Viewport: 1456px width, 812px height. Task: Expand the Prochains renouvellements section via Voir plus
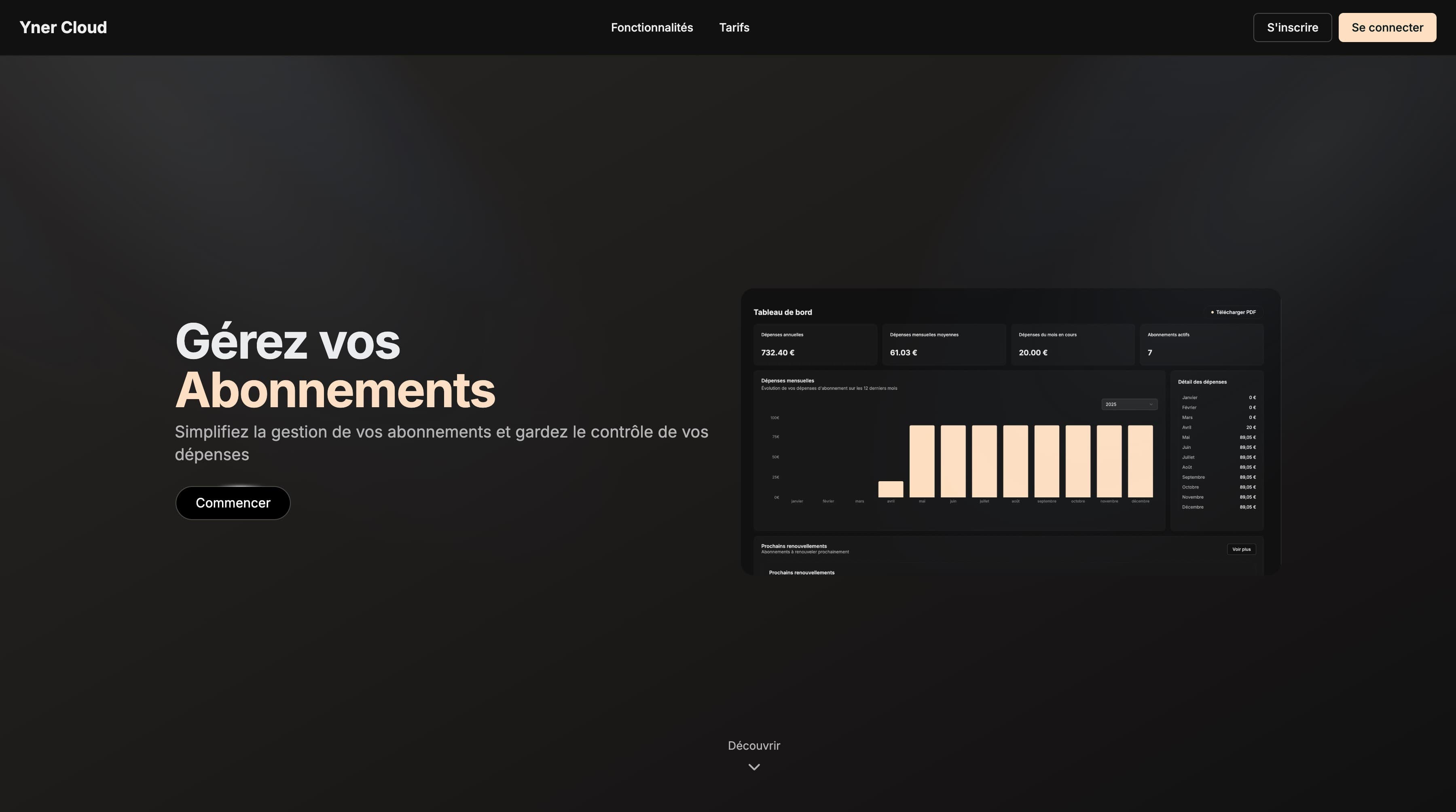1241,549
